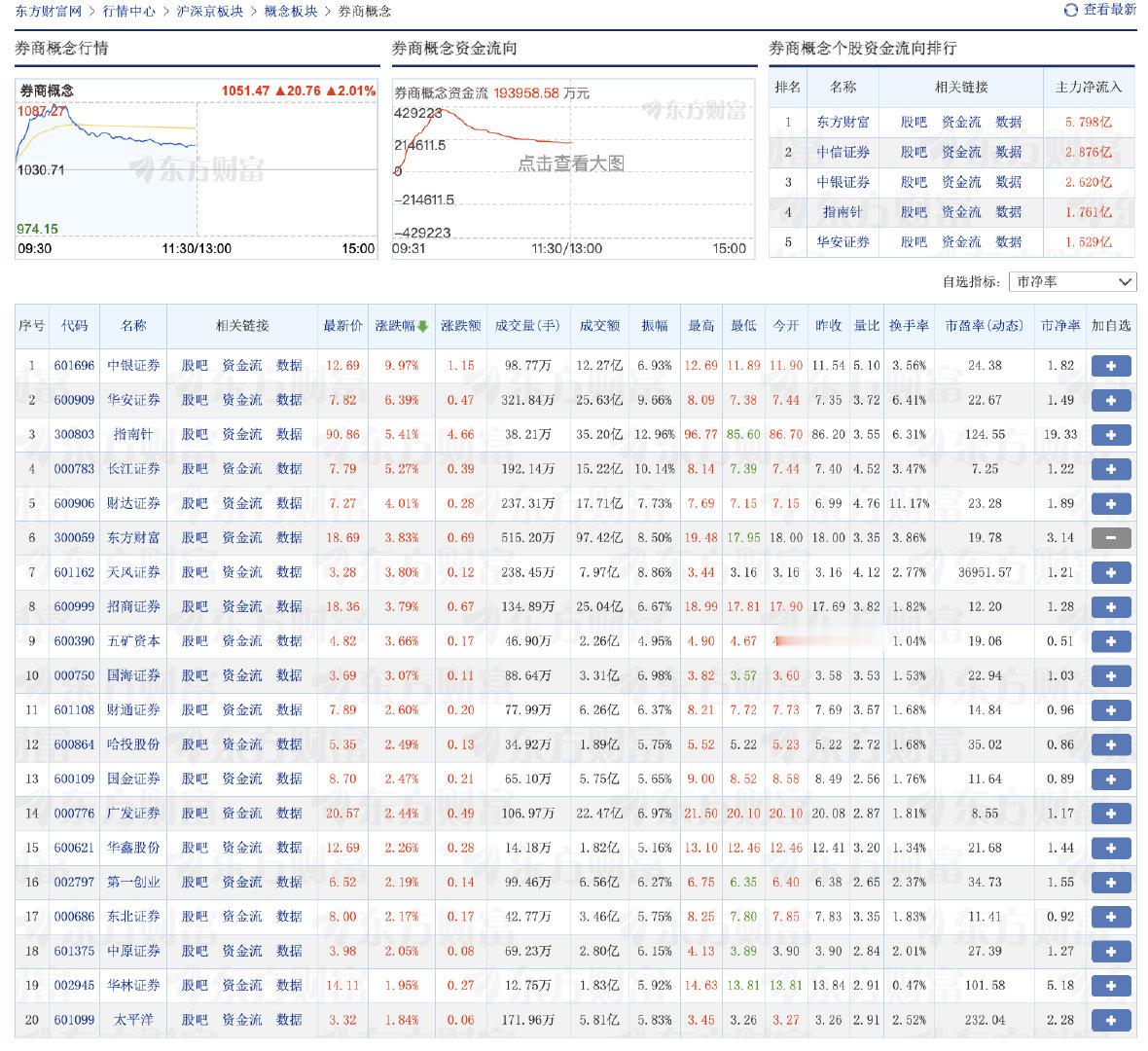Open 太平洋 name link in row 20
This screenshot has height=1051, width=1148.
click(x=133, y=1020)
